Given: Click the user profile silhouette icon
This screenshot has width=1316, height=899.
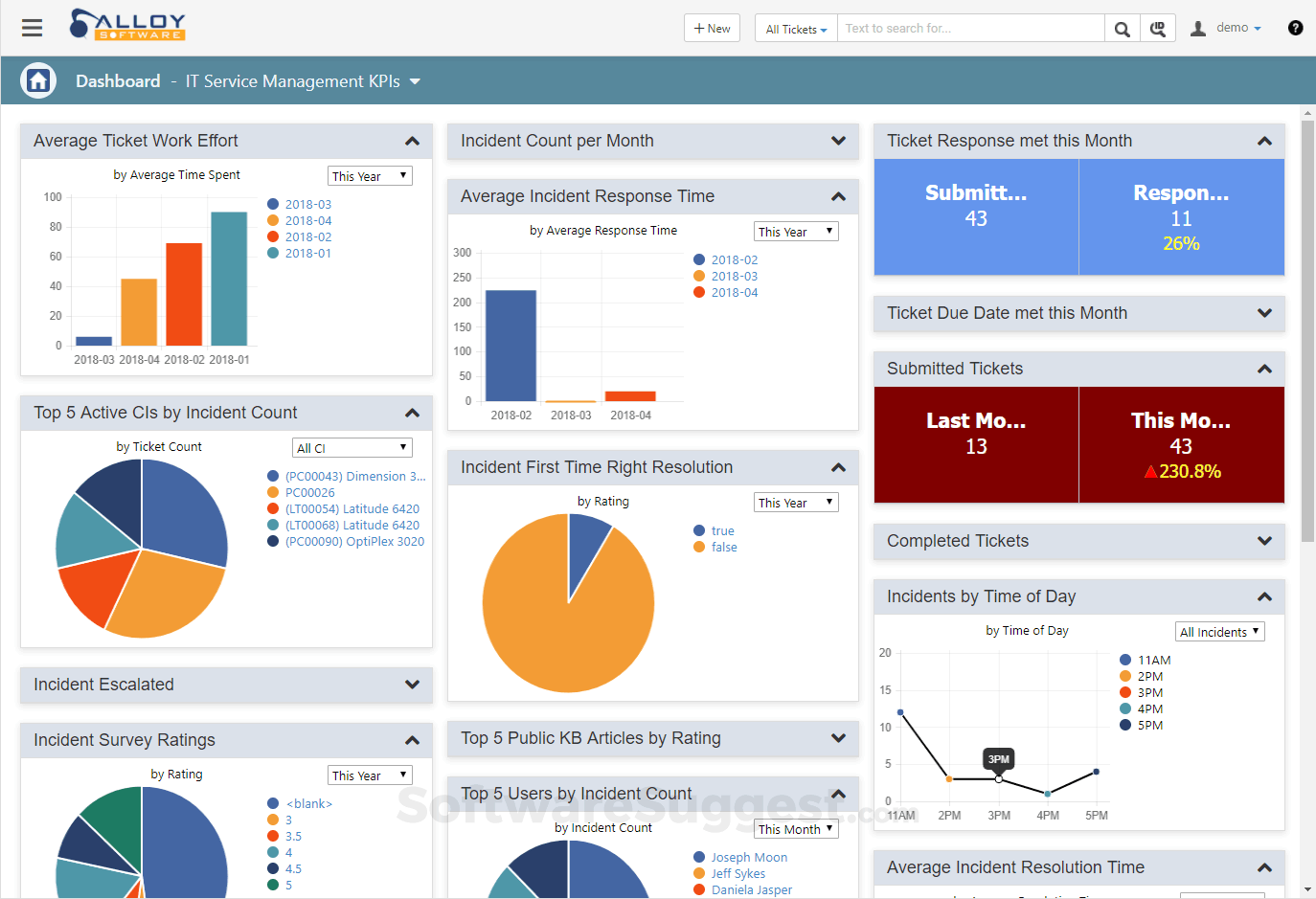Looking at the screenshot, I should [1197, 28].
